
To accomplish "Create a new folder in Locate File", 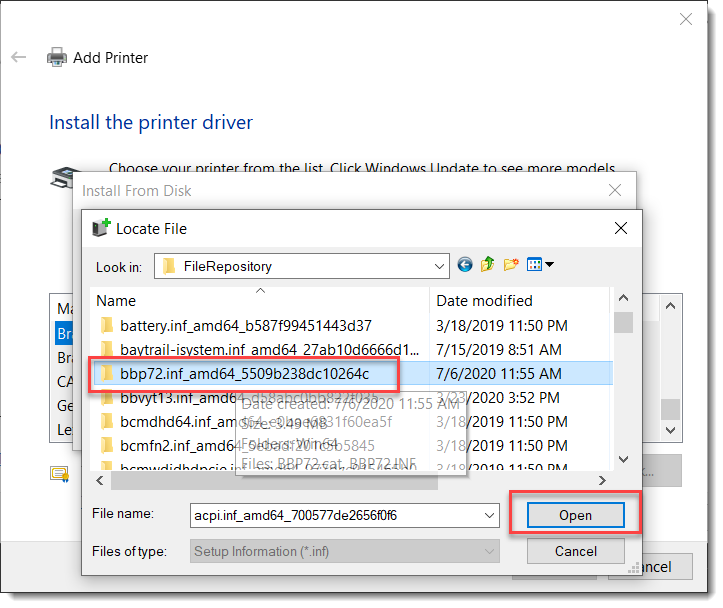I will [511, 265].
